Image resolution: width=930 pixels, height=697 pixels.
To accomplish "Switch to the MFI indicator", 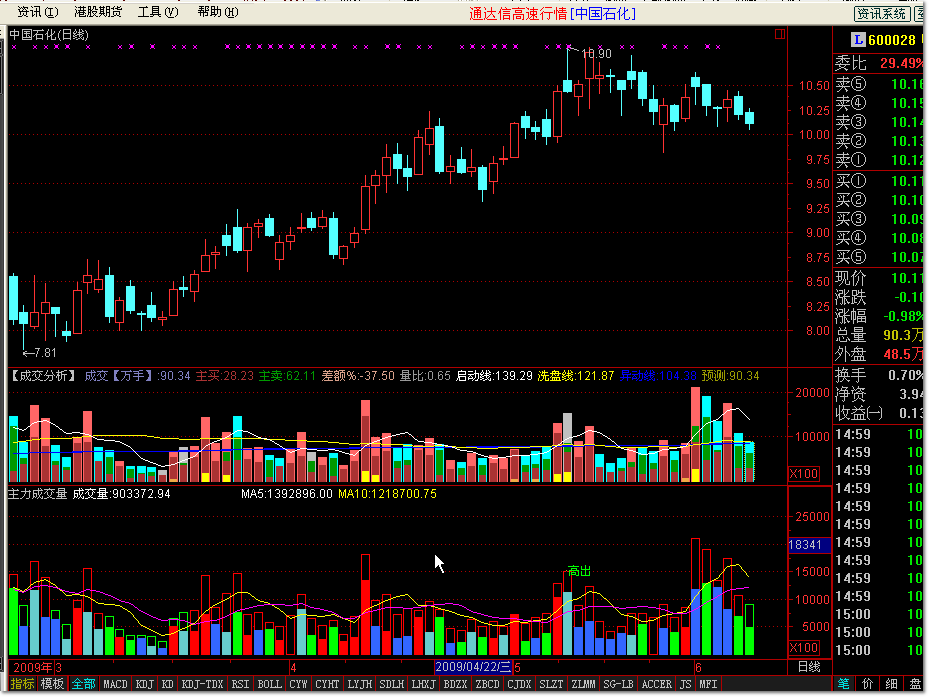I will 708,684.
